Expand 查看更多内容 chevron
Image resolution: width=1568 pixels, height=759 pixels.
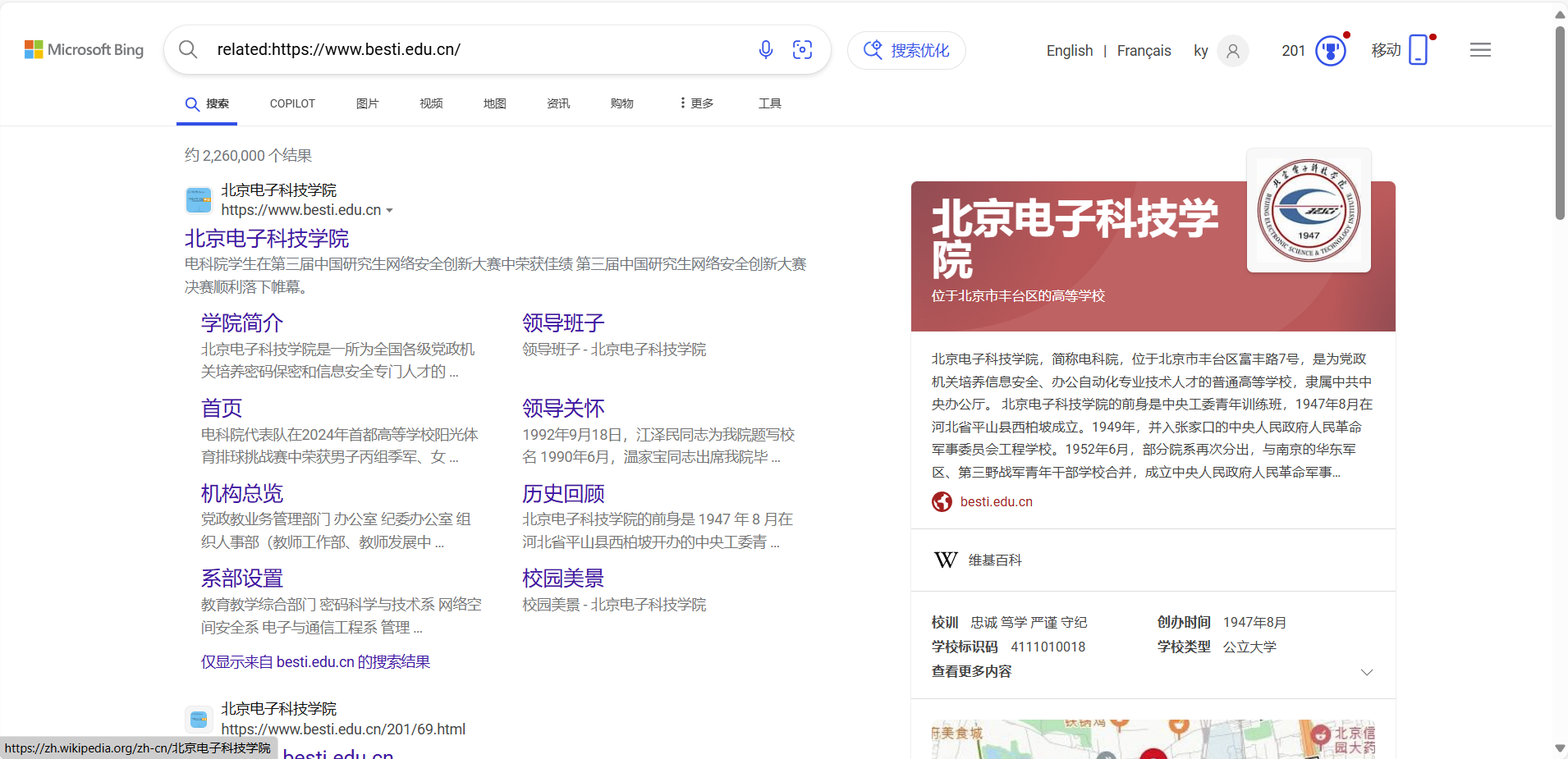pos(1367,672)
